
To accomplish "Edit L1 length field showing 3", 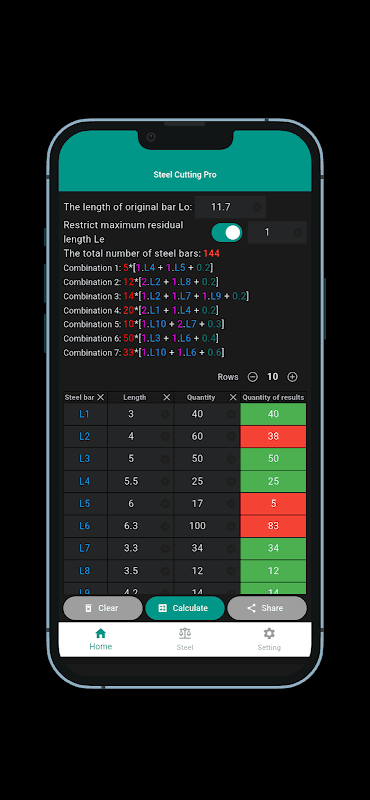I will coord(140,414).
